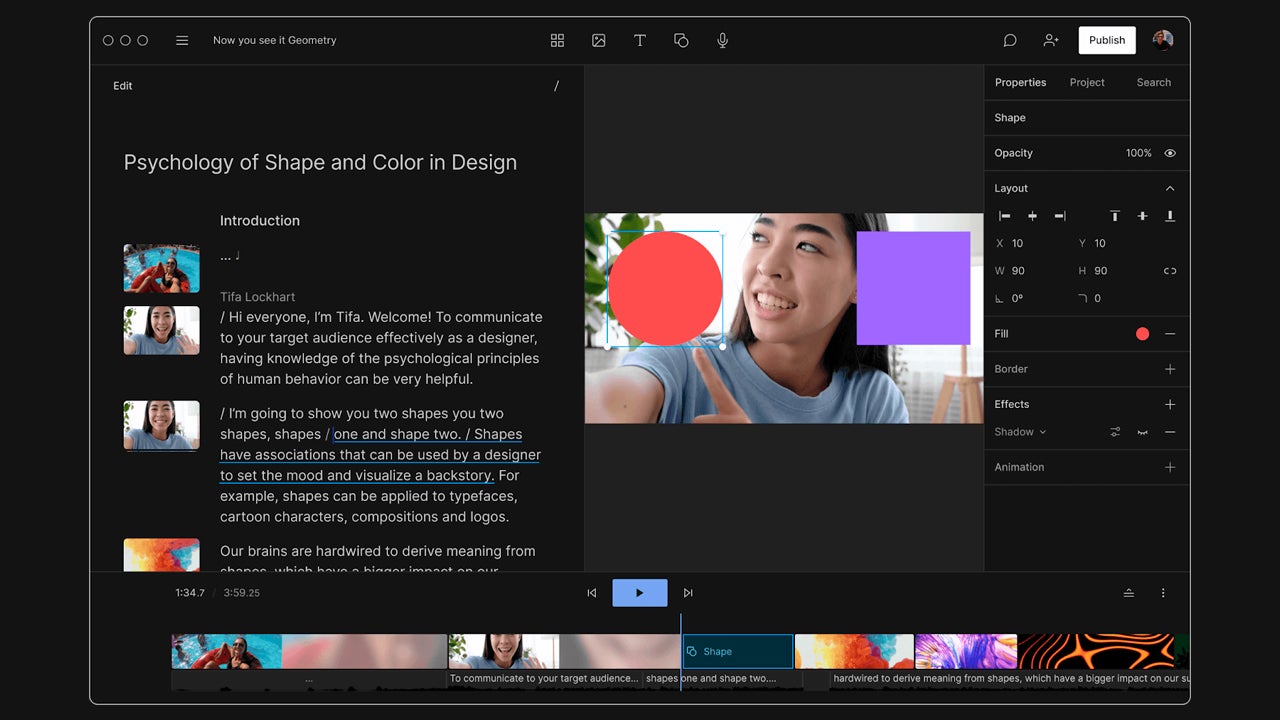Click the script title Psychology of Shape

coord(320,162)
